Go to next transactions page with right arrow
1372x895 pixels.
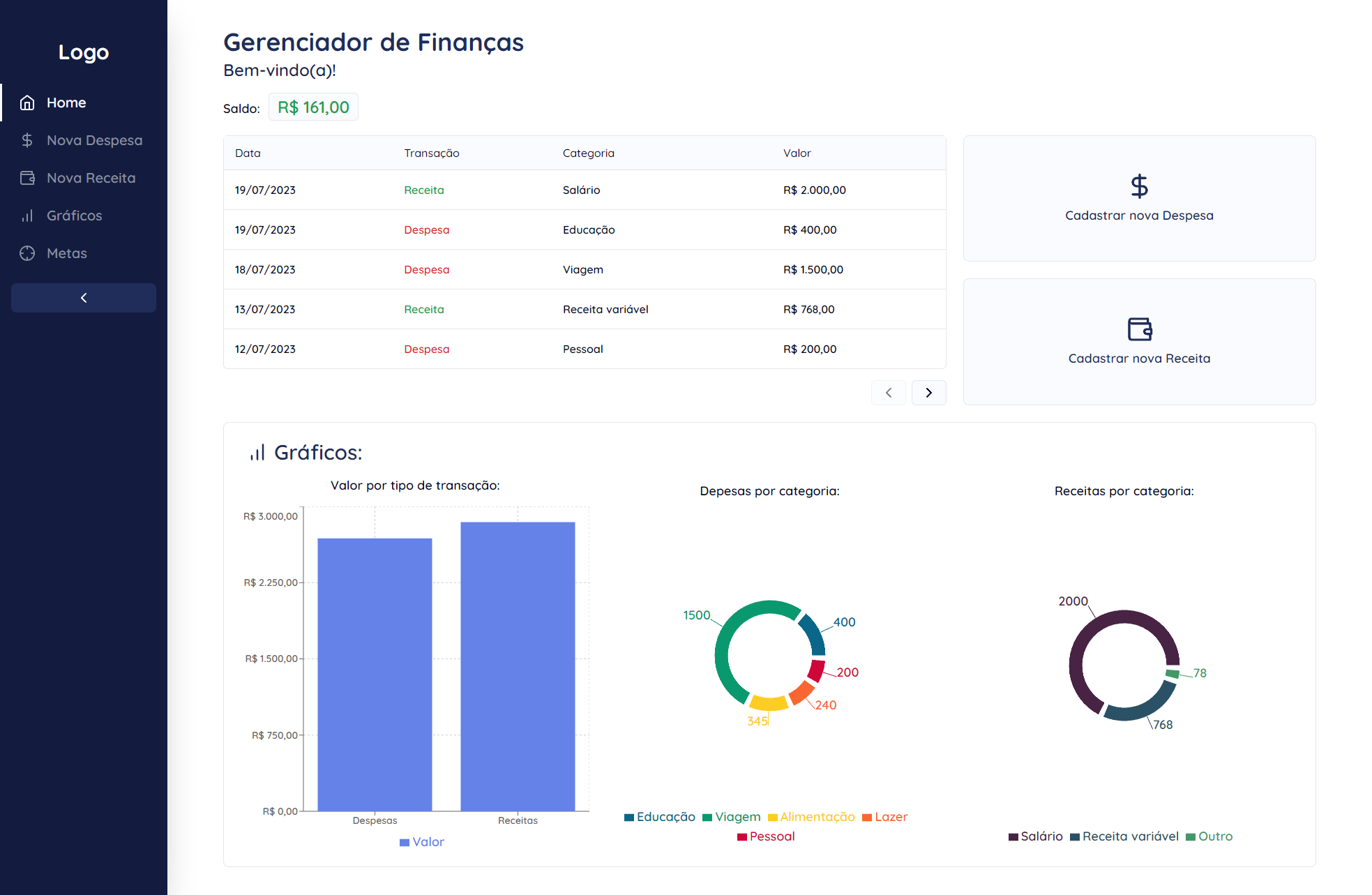pyautogui.click(x=928, y=392)
